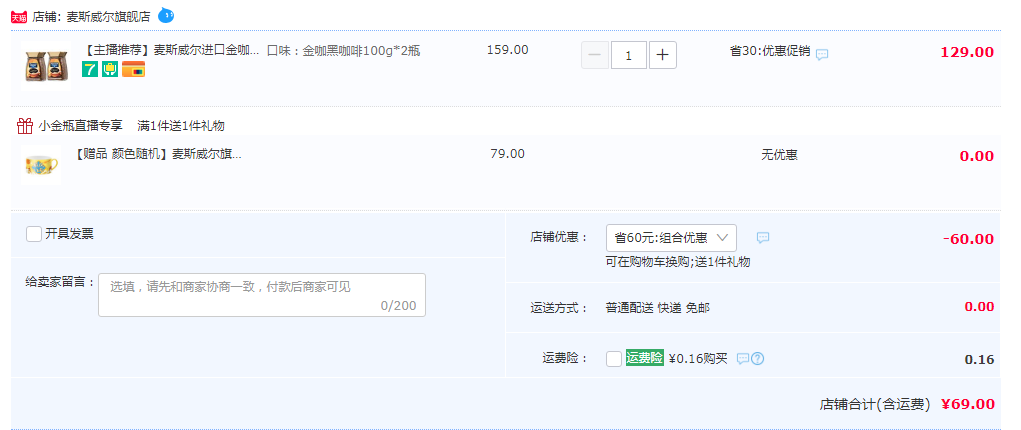Image resolution: width=1021 pixels, height=430 pixels.
Task: Click the Tmall logo icon beside 店铺
Action: point(19,17)
